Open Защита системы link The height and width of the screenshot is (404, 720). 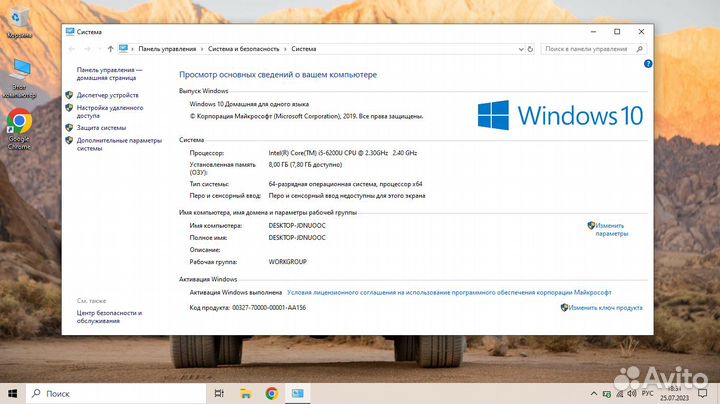point(101,128)
